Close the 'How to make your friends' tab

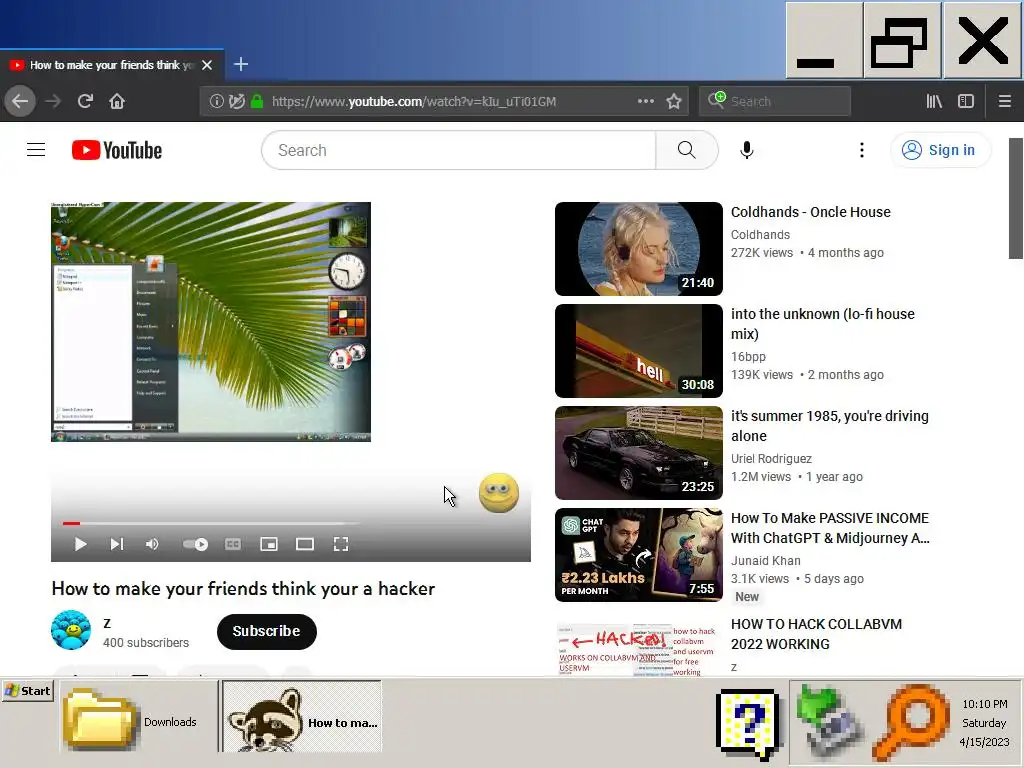coord(207,65)
